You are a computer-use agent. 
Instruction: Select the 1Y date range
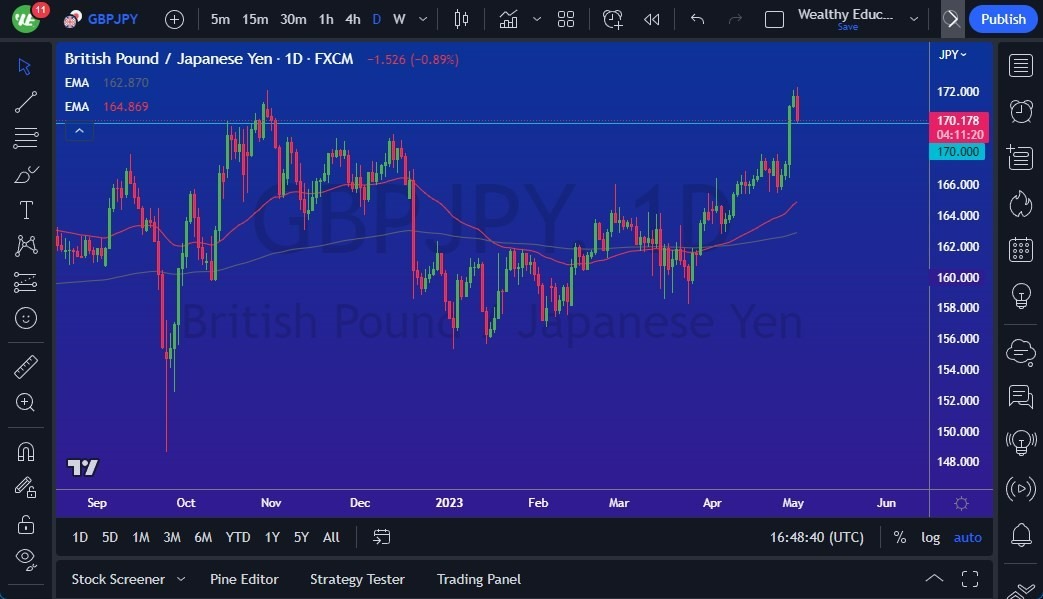coord(272,537)
